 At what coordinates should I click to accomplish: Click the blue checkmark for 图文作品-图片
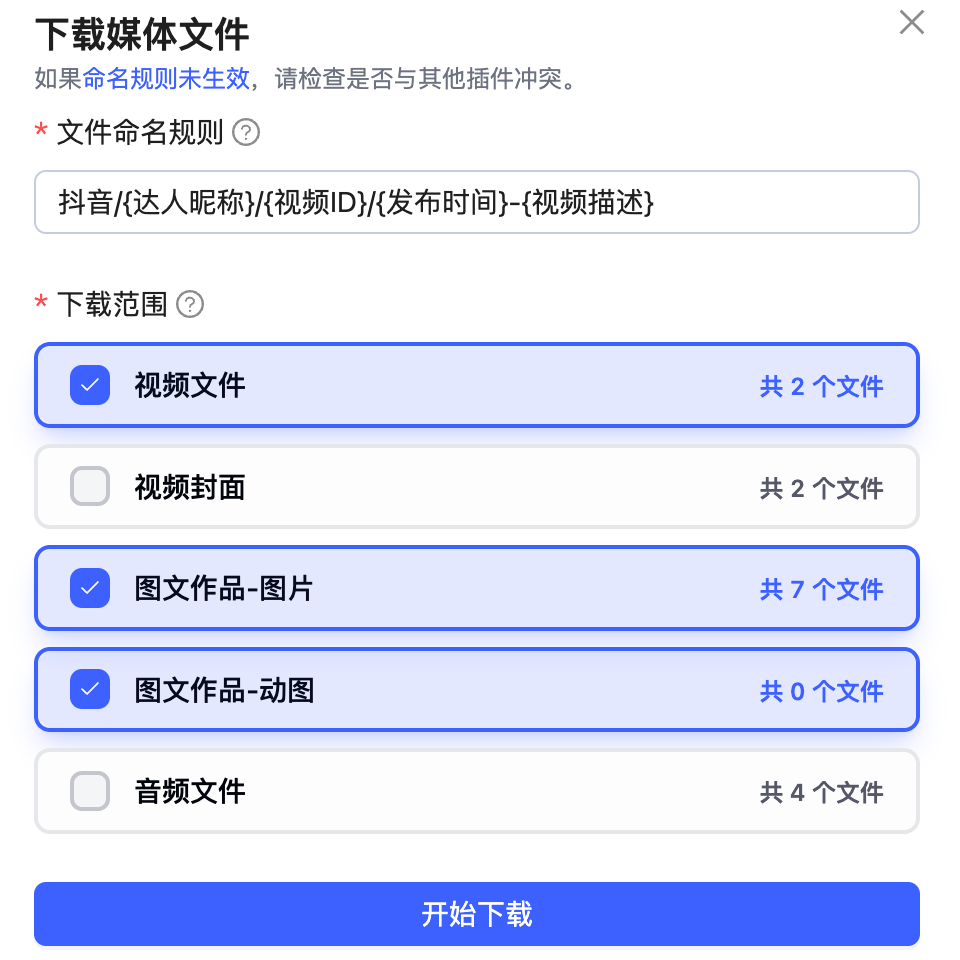click(x=89, y=589)
